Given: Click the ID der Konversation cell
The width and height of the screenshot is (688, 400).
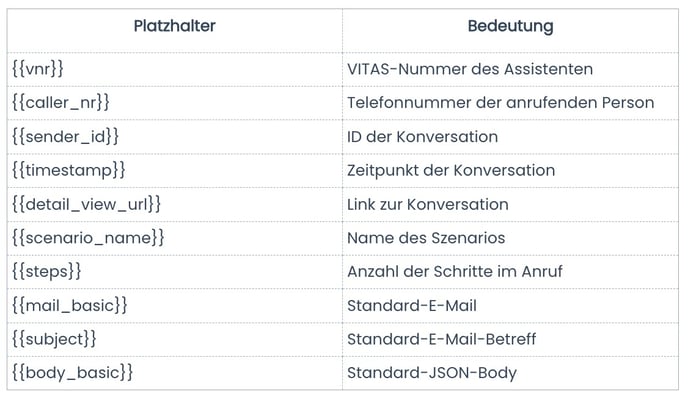Looking at the screenshot, I should pos(422,137).
